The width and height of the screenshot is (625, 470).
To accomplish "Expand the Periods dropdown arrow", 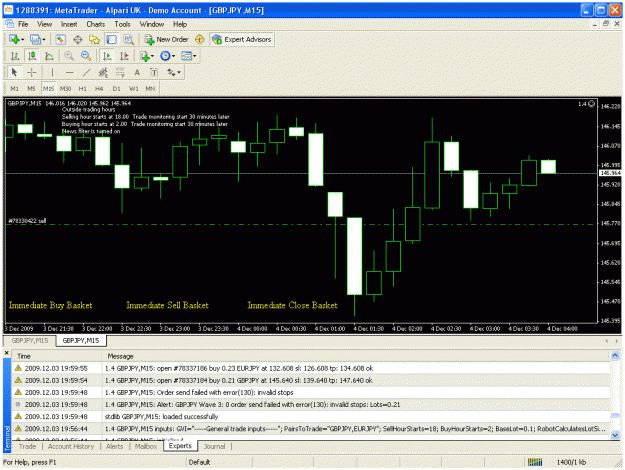I will [x=173, y=56].
